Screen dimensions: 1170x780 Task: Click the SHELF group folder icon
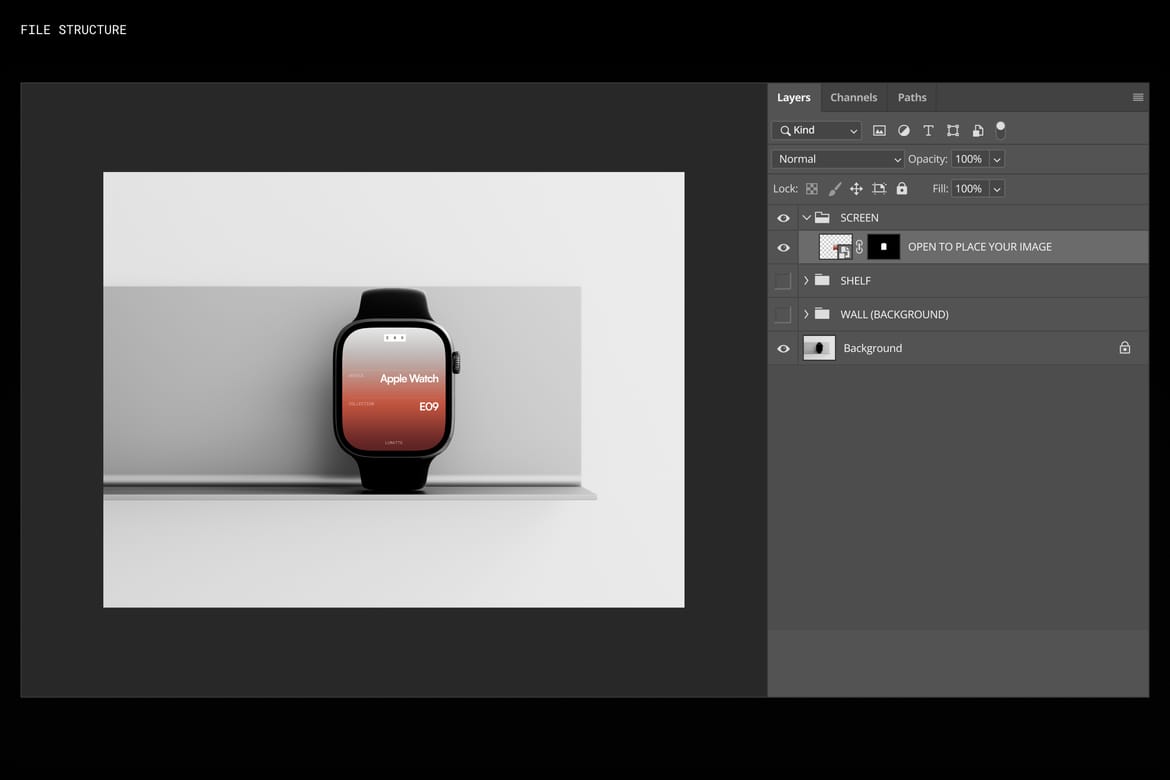pyautogui.click(x=822, y=280)
